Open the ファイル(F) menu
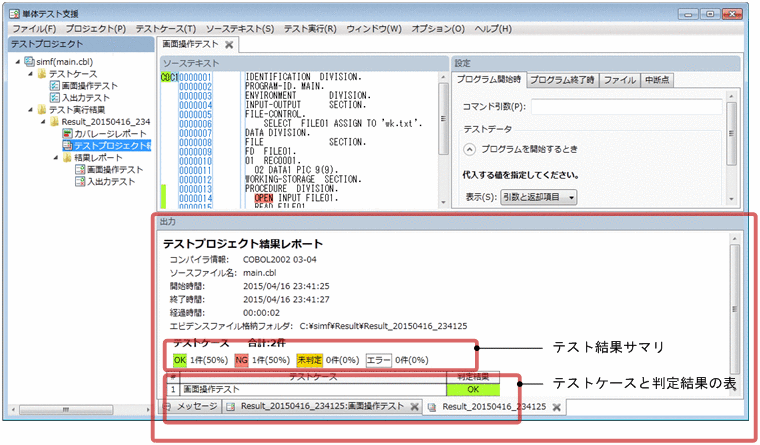The height and width of the screenshot is (445, 760). coord(34,29)
